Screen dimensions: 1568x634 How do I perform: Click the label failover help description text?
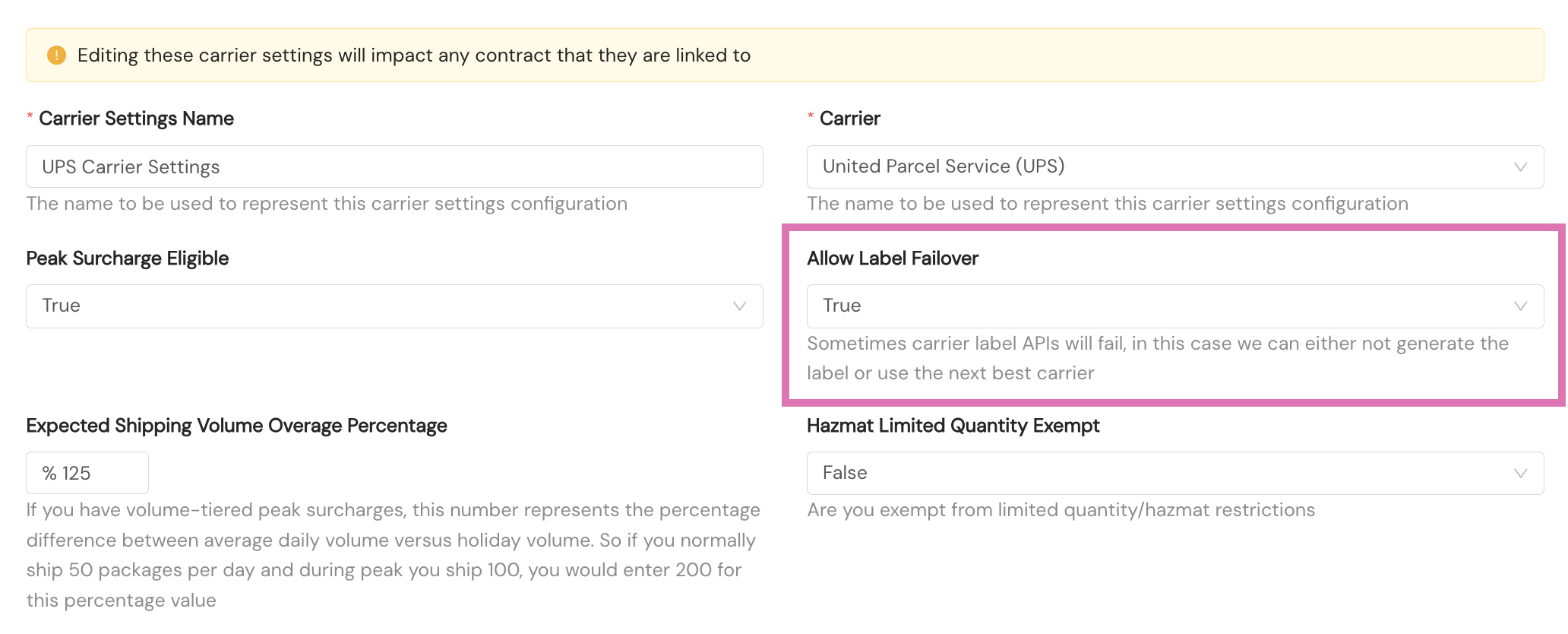pos(1158,358)
